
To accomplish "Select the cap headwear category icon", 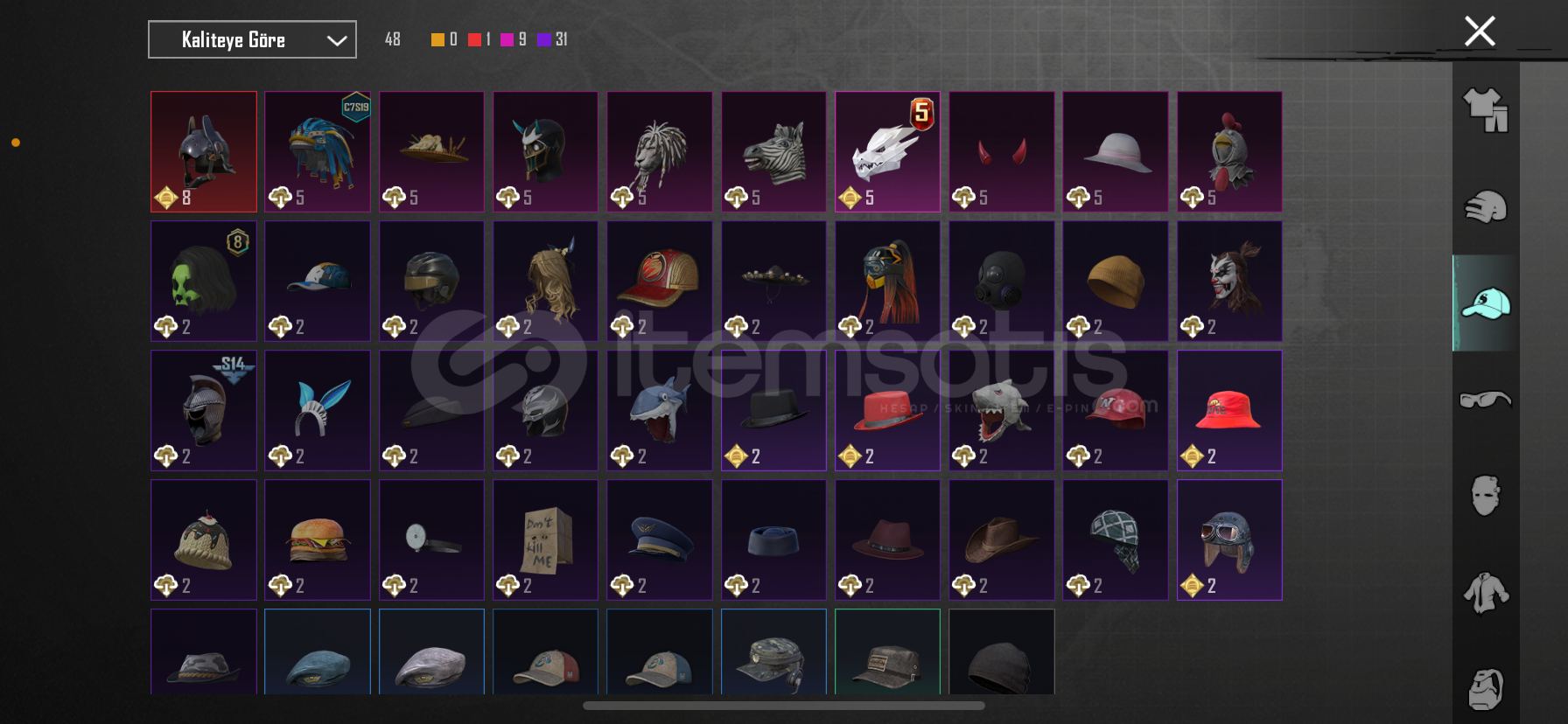I will 1486,303.
